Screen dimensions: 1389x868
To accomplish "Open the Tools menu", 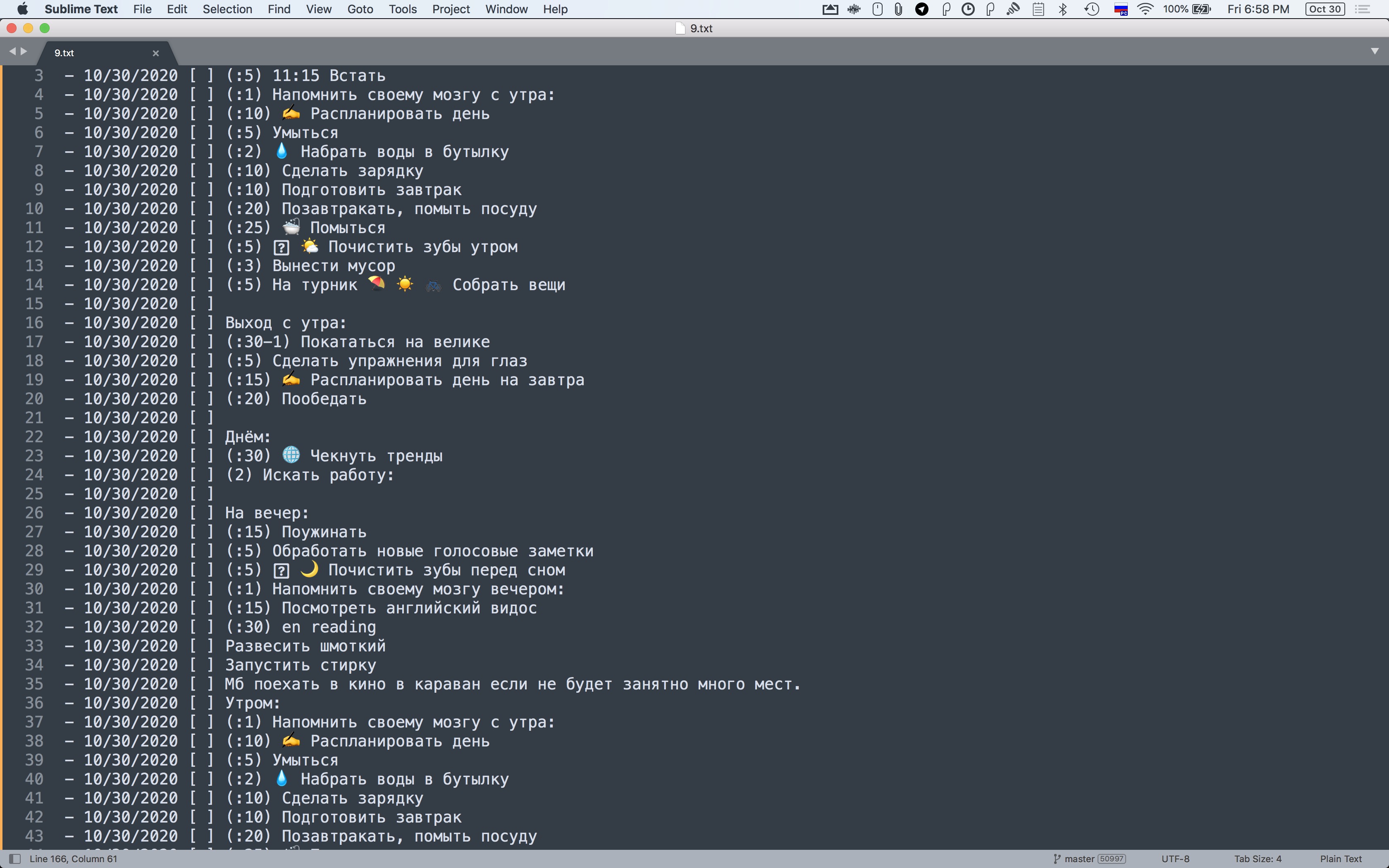I will coord(402,9).
